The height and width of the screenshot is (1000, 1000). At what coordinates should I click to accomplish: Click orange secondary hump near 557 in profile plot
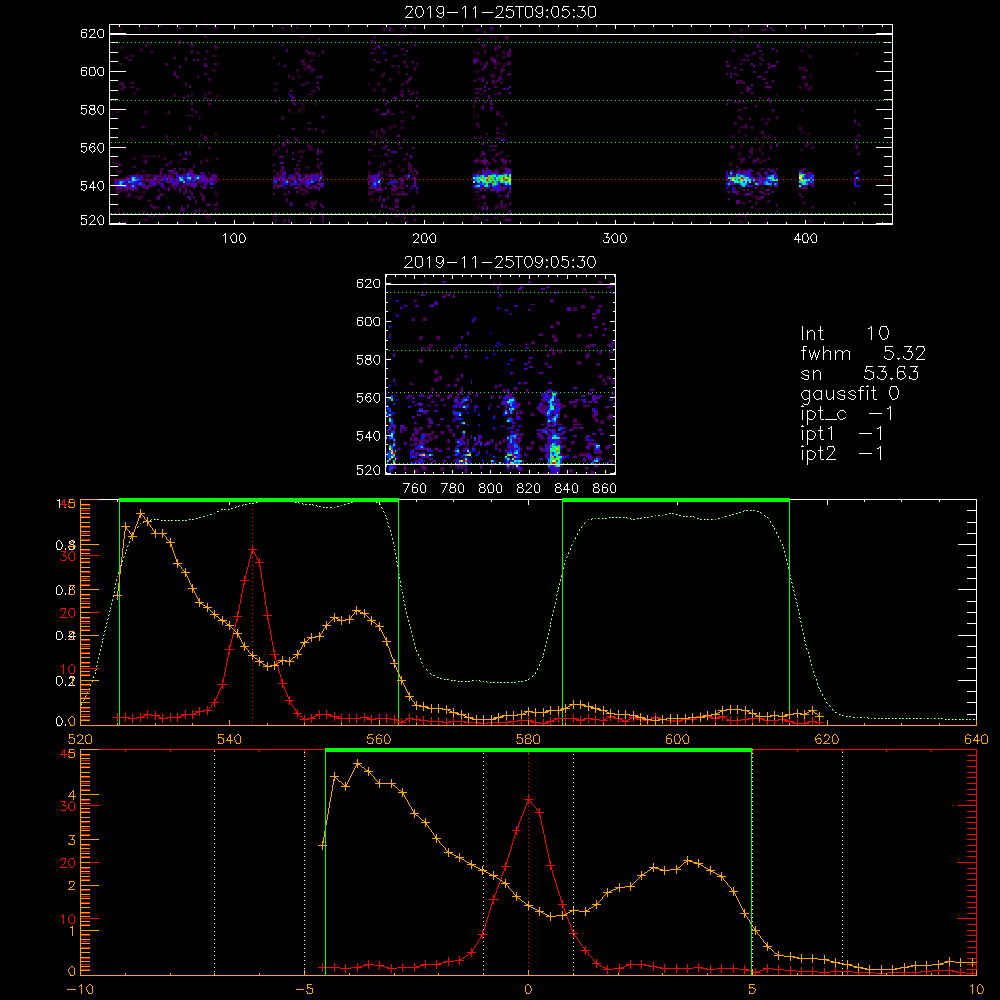(357, 611)
